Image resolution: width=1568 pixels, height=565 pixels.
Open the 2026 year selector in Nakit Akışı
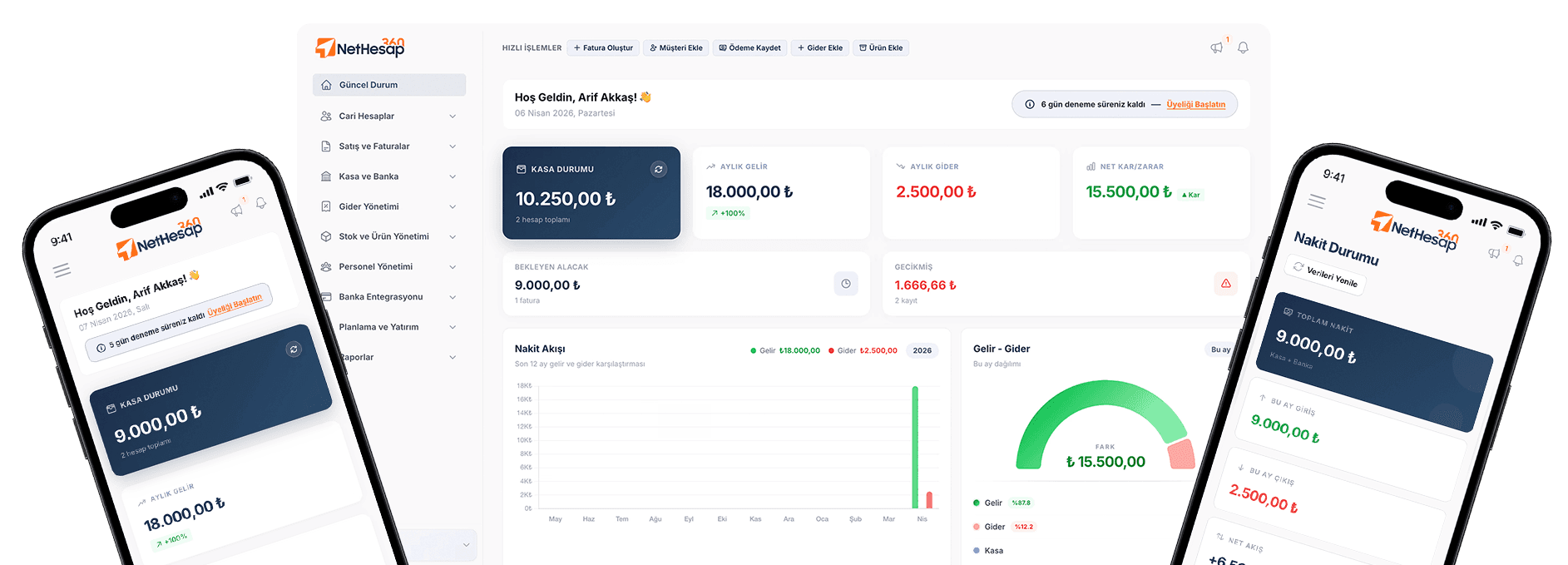922,351
